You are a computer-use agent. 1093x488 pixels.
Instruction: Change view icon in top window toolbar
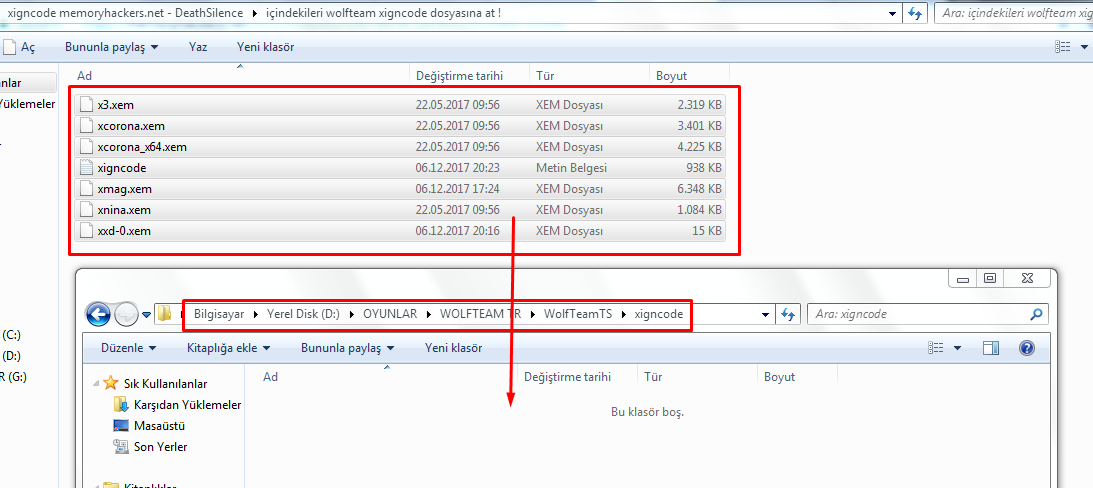coord(1062,47)
